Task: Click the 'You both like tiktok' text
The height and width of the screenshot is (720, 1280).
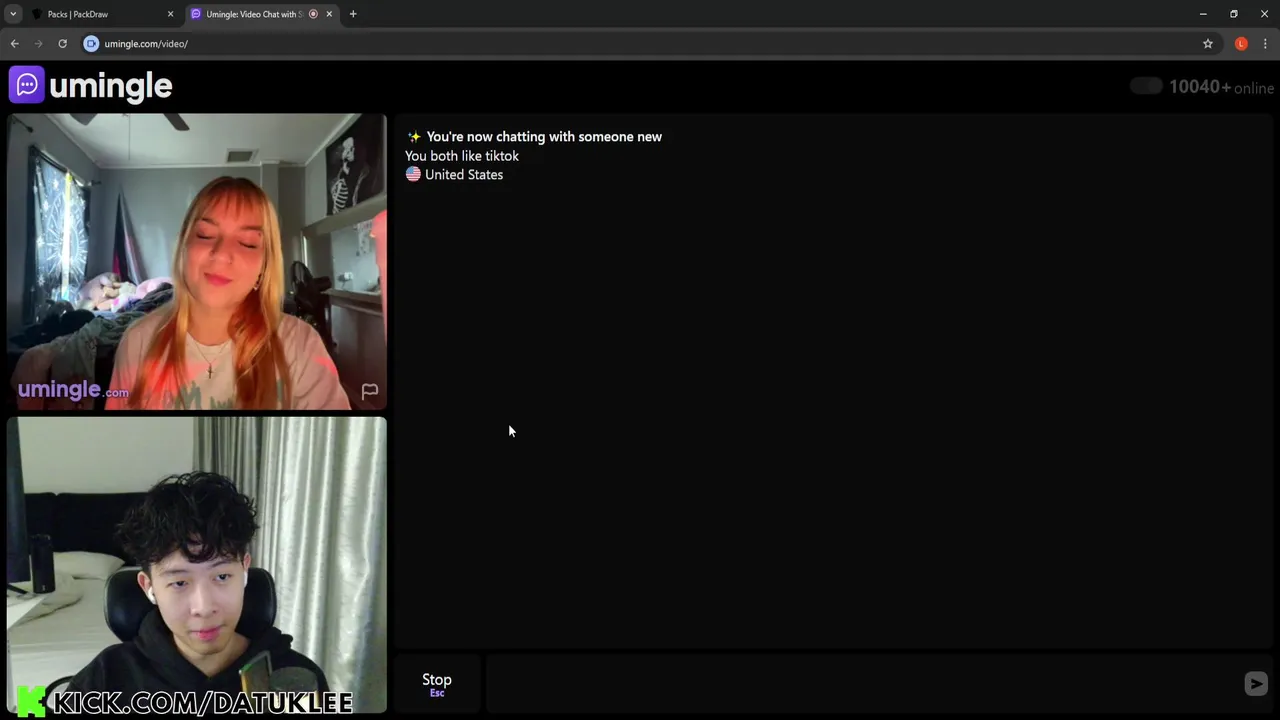Action: coord(462,156)
